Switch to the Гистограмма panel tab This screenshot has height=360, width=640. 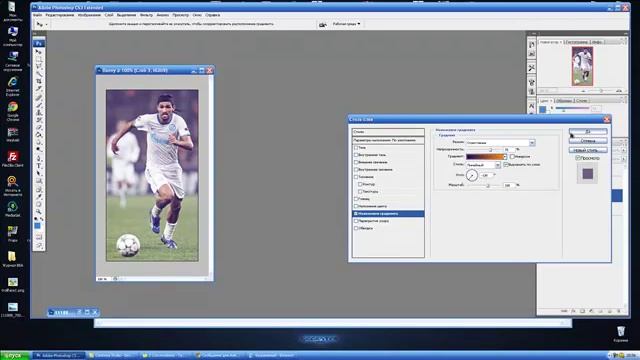(x=577, y=42)
